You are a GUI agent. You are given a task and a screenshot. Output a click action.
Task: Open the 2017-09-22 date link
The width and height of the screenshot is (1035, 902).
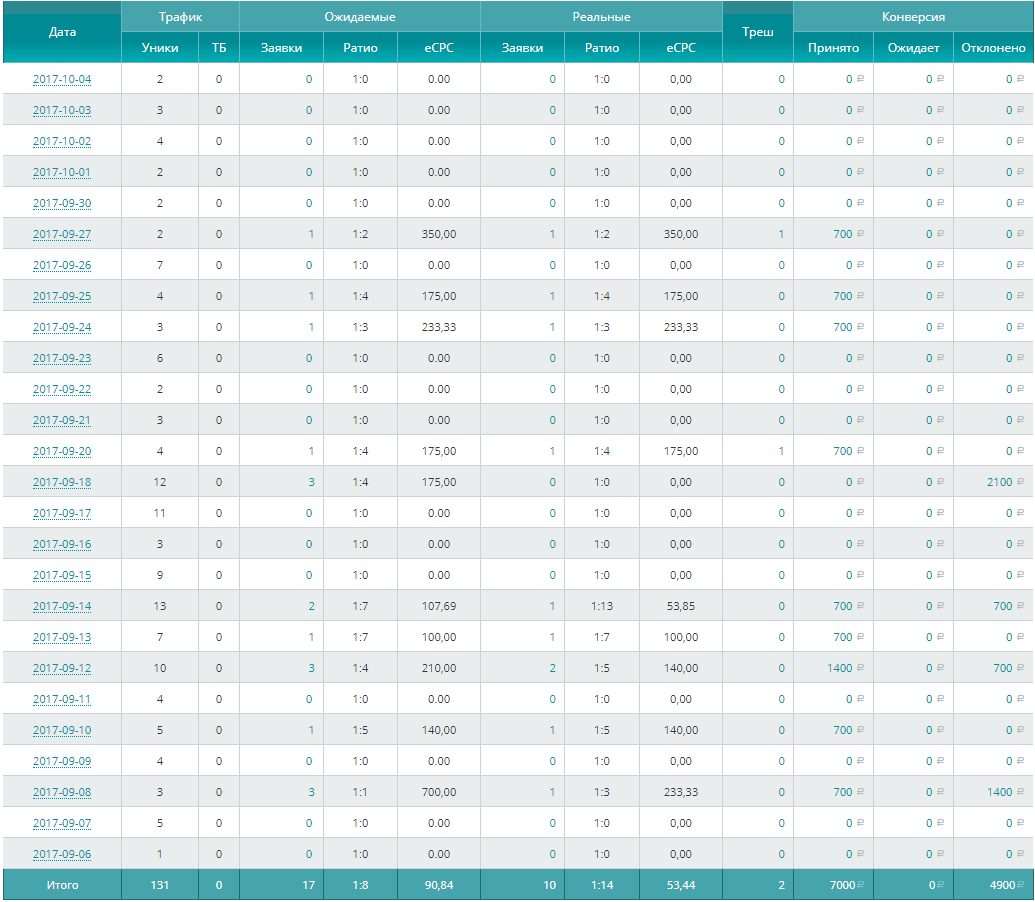[62, 389]
